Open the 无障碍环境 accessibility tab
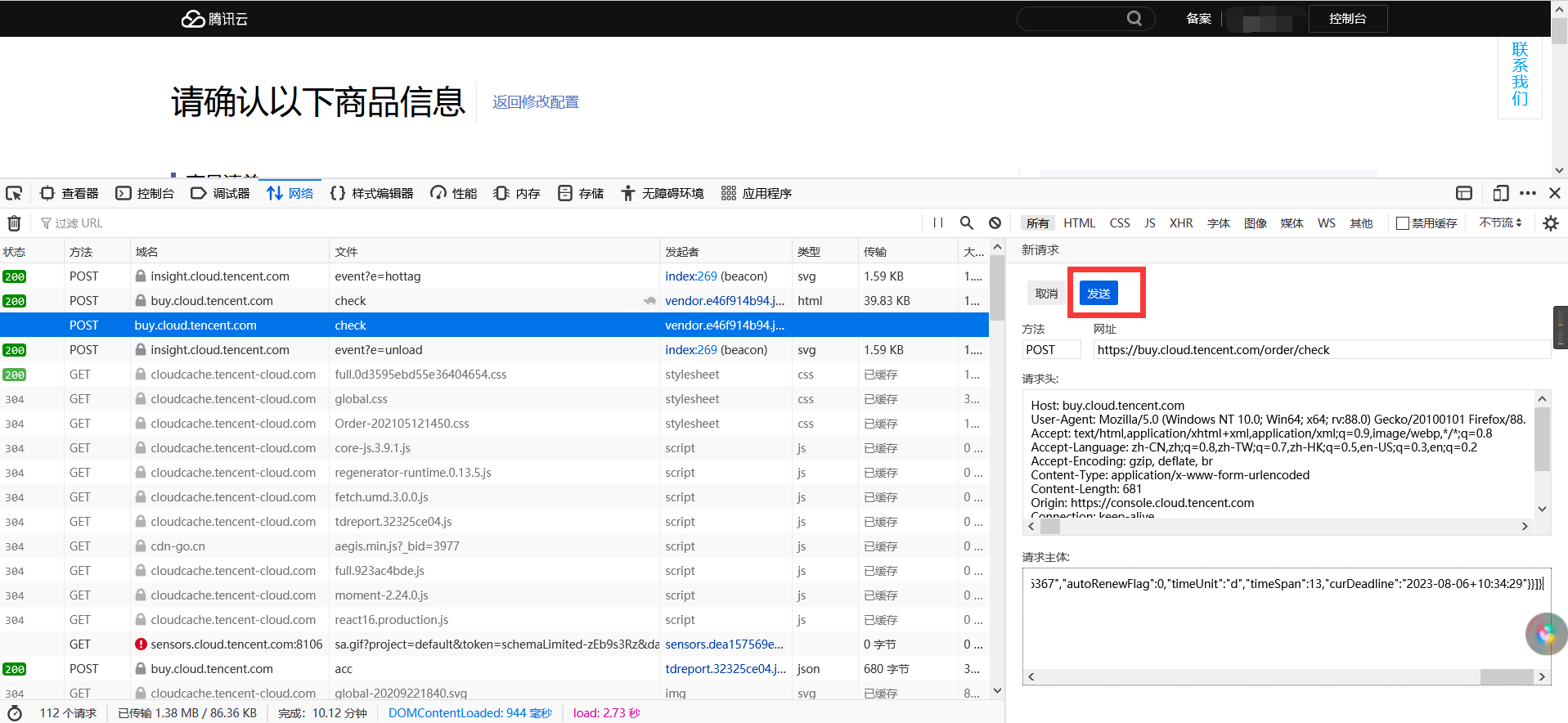Screen dimensions: 1568x723 tap(662, 193)
